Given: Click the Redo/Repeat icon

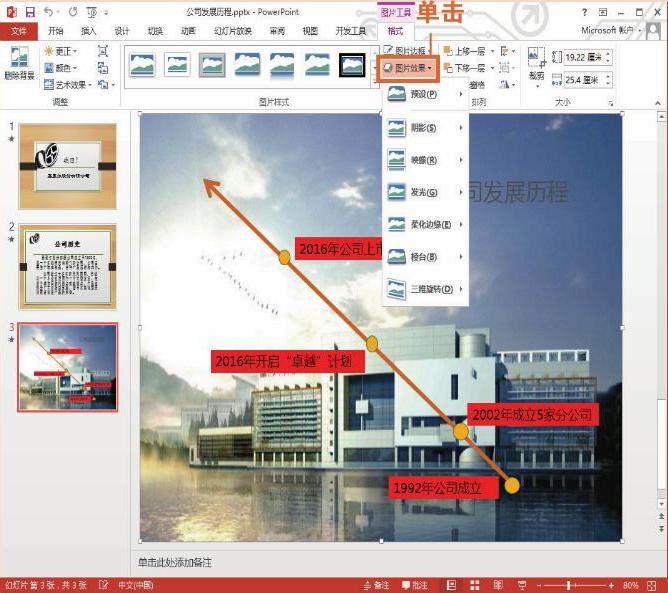Looking at the screenshot, I should coord(73,12).
